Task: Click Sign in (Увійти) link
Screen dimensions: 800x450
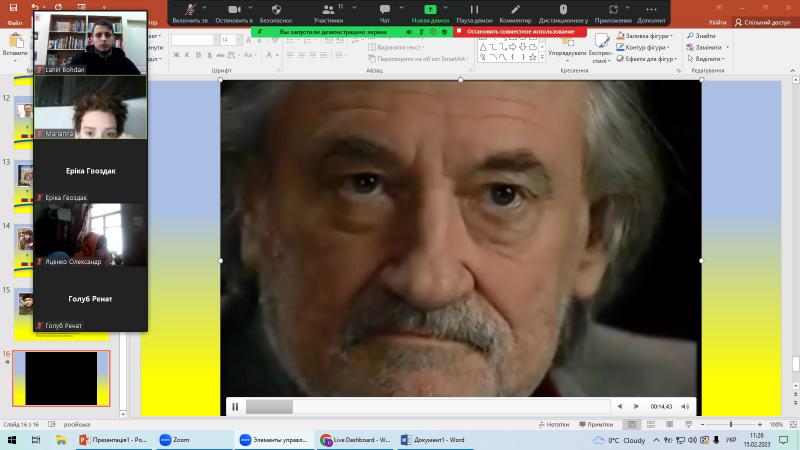Action: coord(717,22)
